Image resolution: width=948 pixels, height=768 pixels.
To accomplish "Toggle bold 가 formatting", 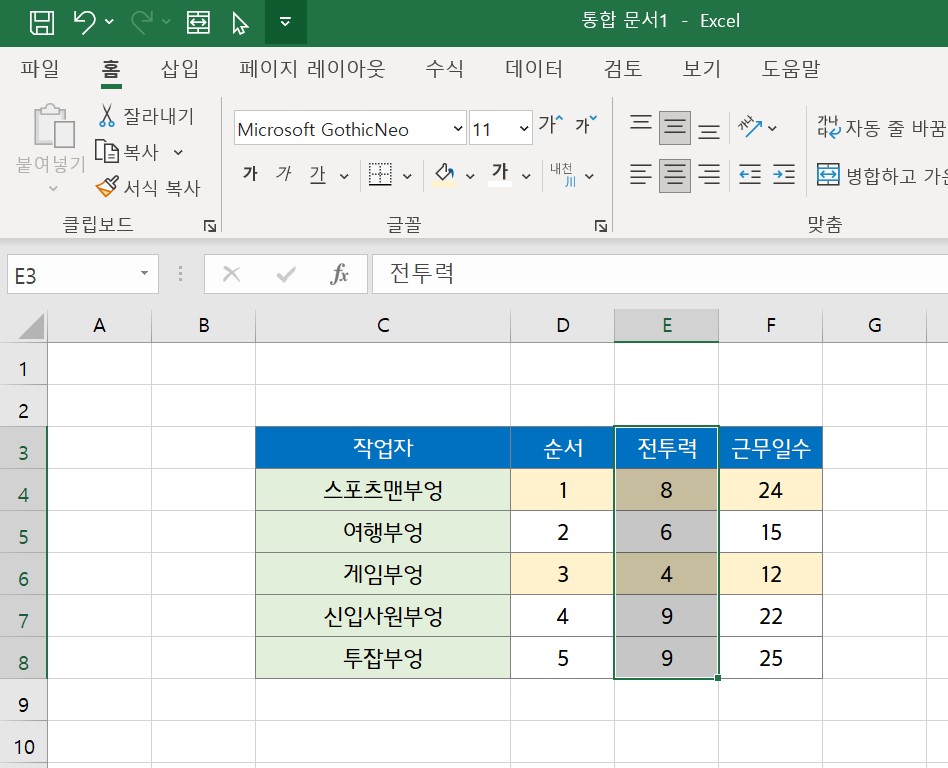I will [250, 175].
